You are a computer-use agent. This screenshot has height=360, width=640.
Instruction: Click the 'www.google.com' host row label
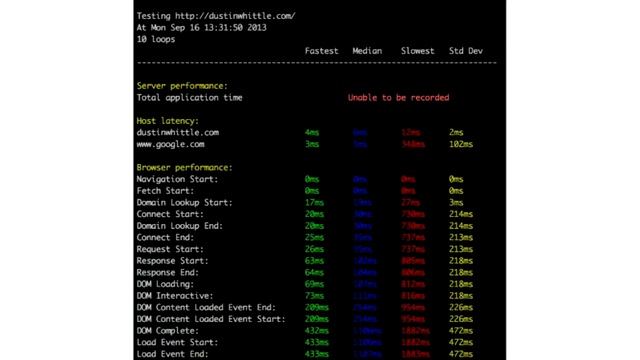pos(170,144)
